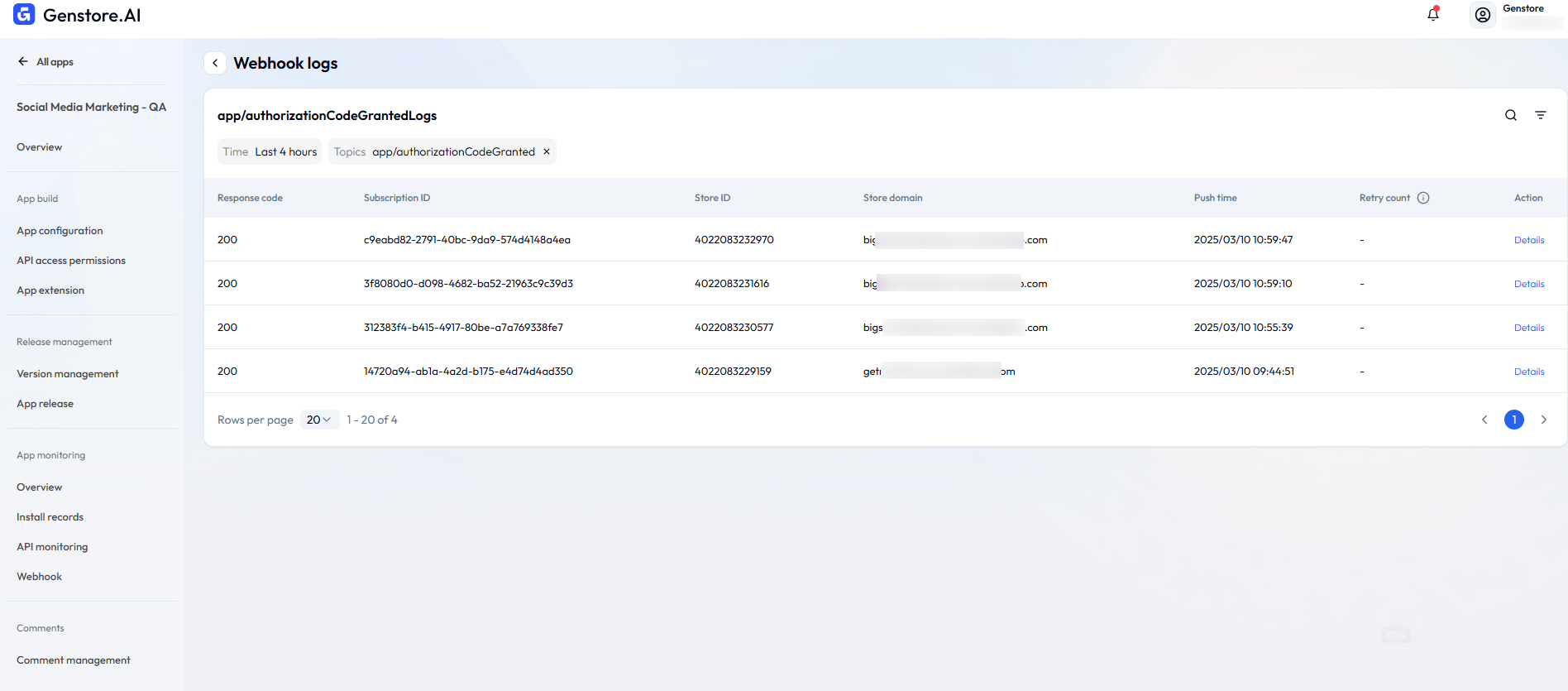Open Details for the 10:59:47 log
The image size is (1568, 691).
click(x=1529, y=240)
